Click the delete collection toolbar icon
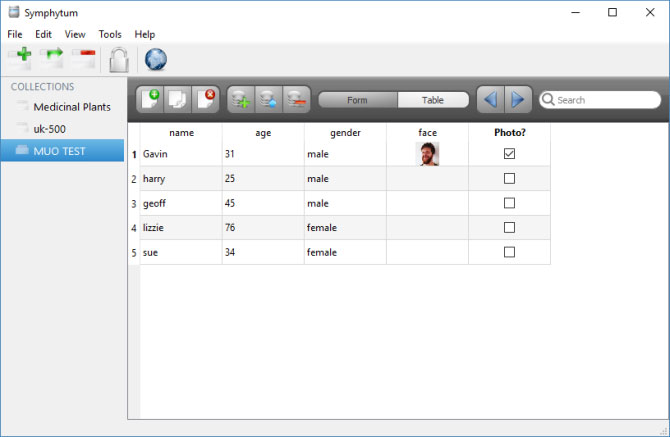This screenshot has height=437, width=670. (83, 59)
